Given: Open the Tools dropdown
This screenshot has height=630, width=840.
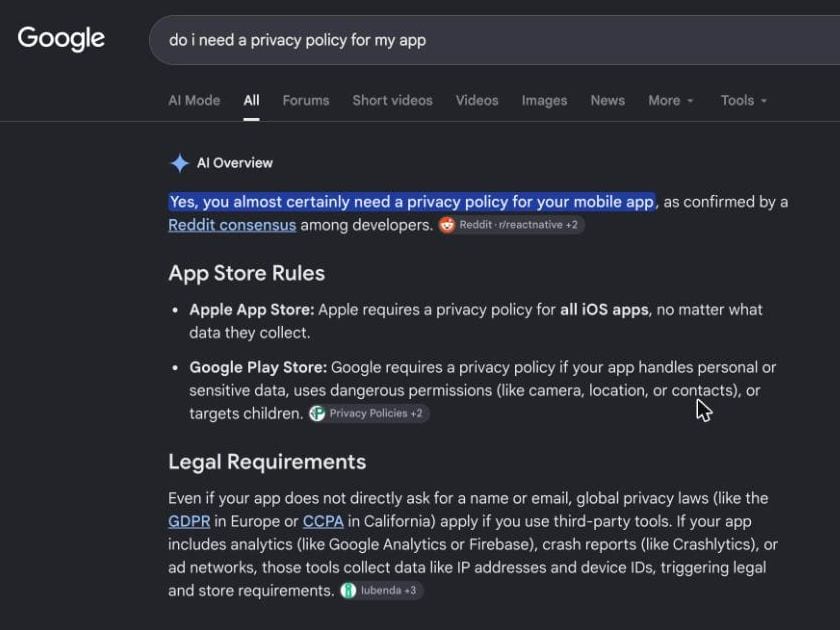Looking at the screenshot, I should 744,100.
